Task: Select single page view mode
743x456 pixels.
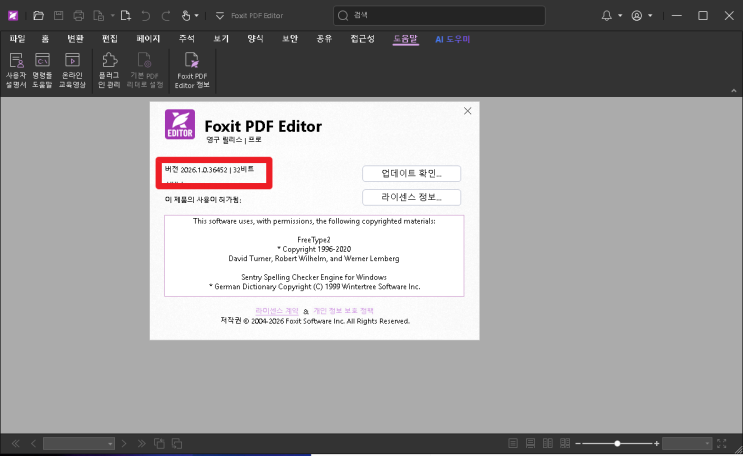Action: [513, 444]
